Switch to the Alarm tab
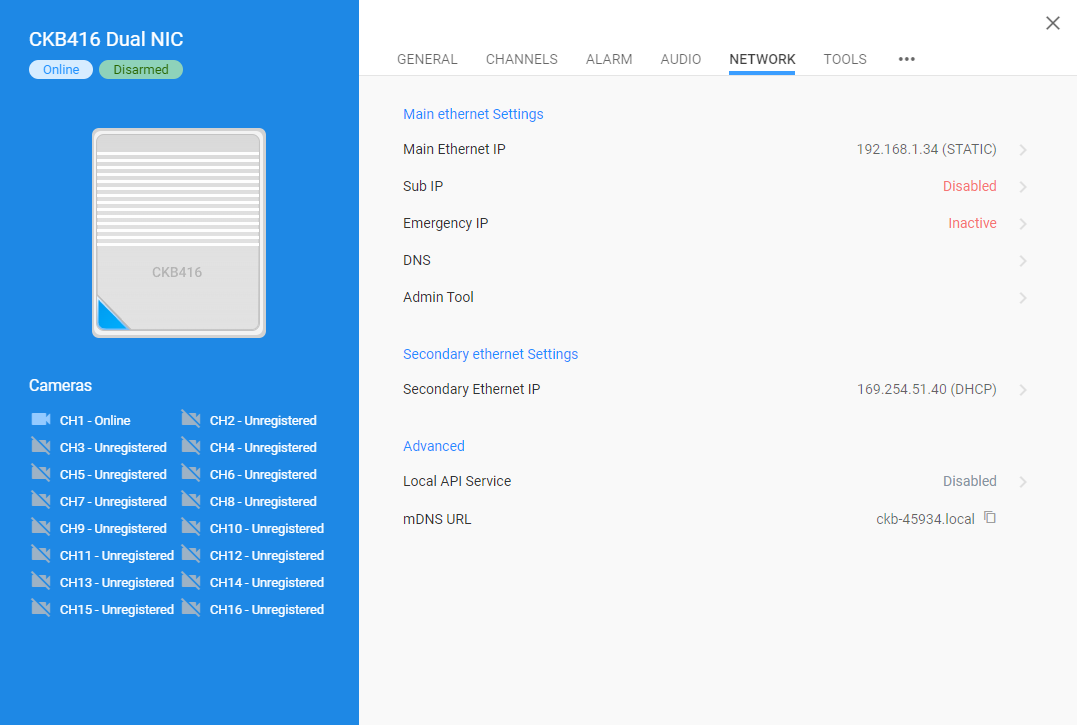This screenshot has height=725, width=1077. tap(609, 59)
